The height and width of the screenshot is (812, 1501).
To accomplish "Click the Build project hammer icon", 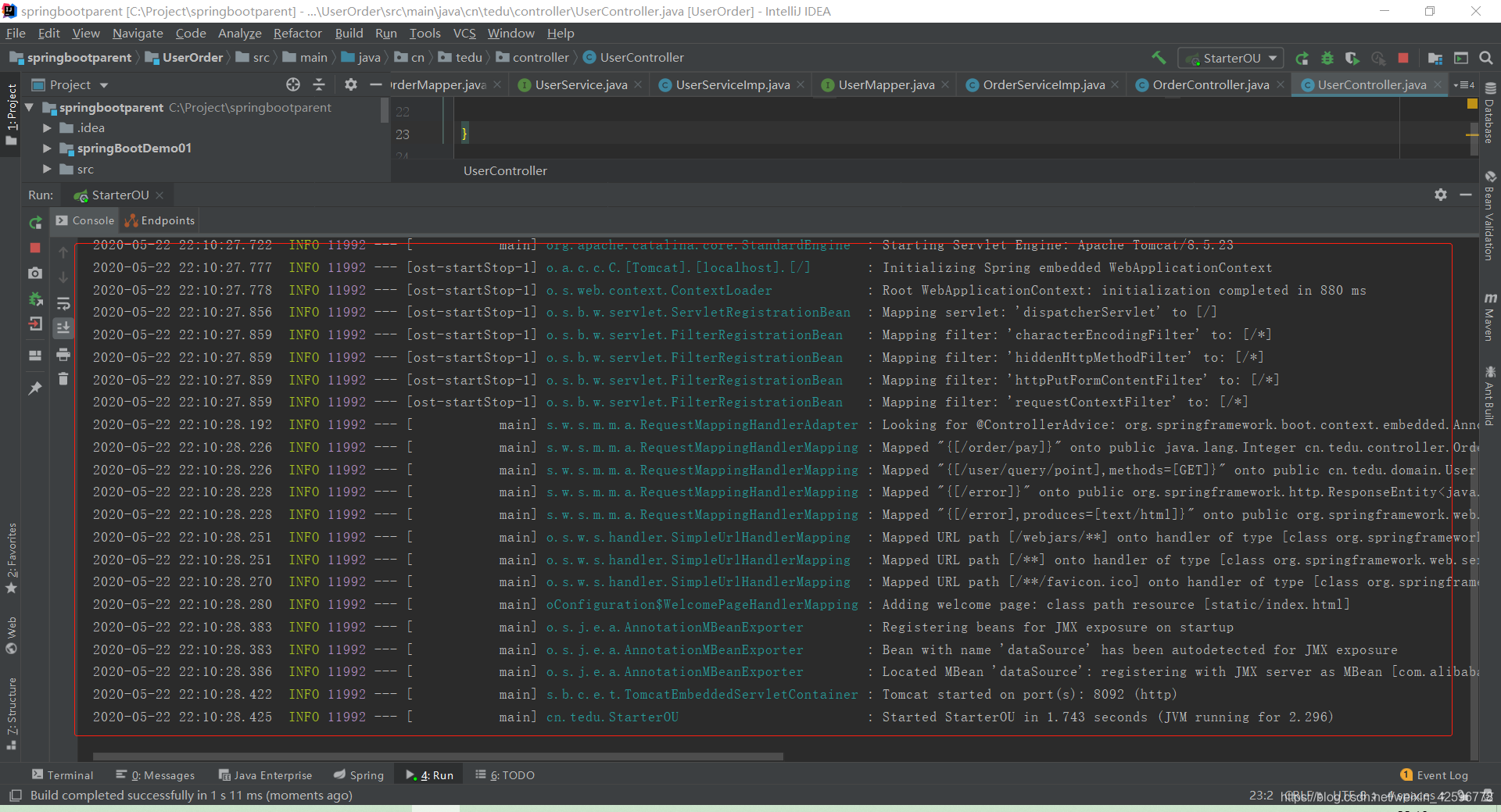I will tap(1159, 57).
